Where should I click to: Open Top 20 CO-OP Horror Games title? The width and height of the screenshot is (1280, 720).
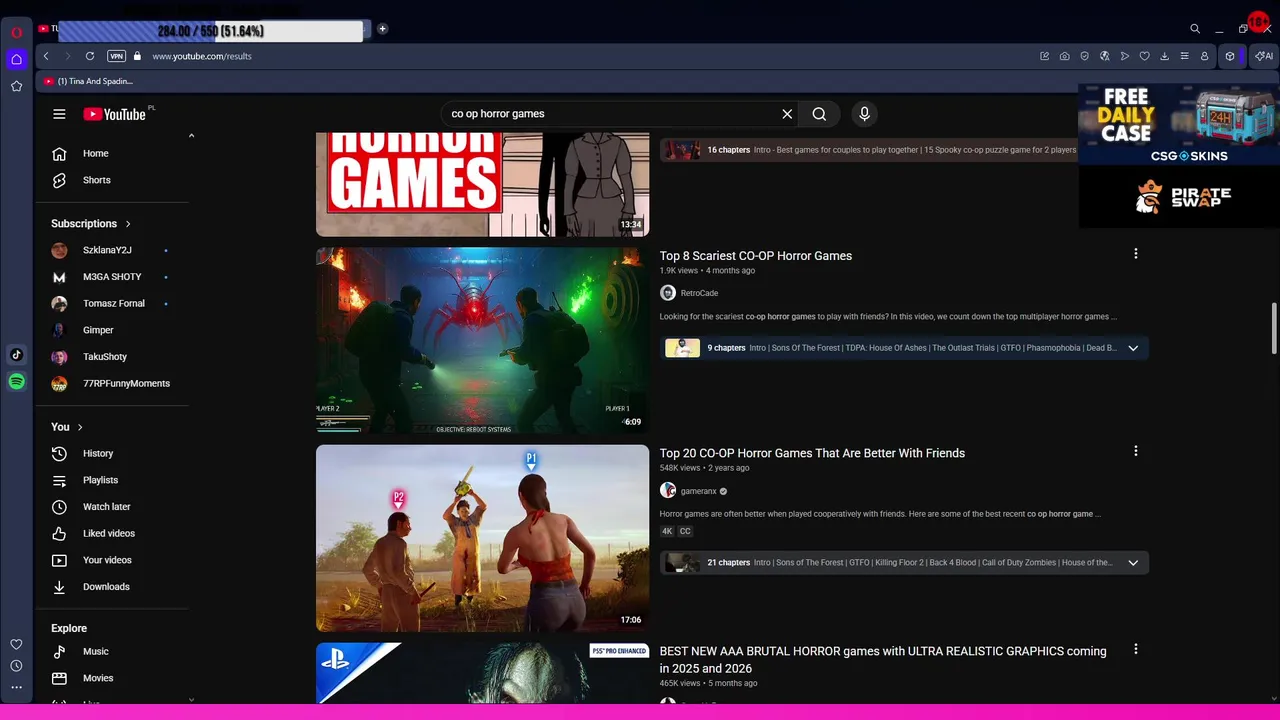click(812, 453)
